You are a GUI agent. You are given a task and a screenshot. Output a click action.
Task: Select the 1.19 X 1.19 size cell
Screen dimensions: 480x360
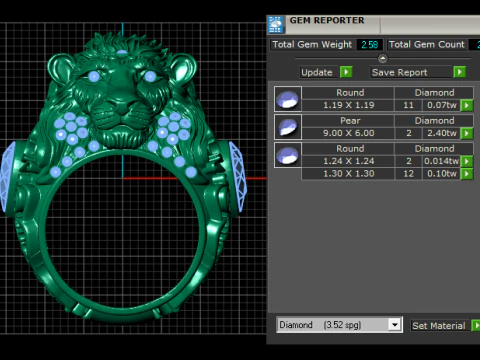[x=348, y=105]
